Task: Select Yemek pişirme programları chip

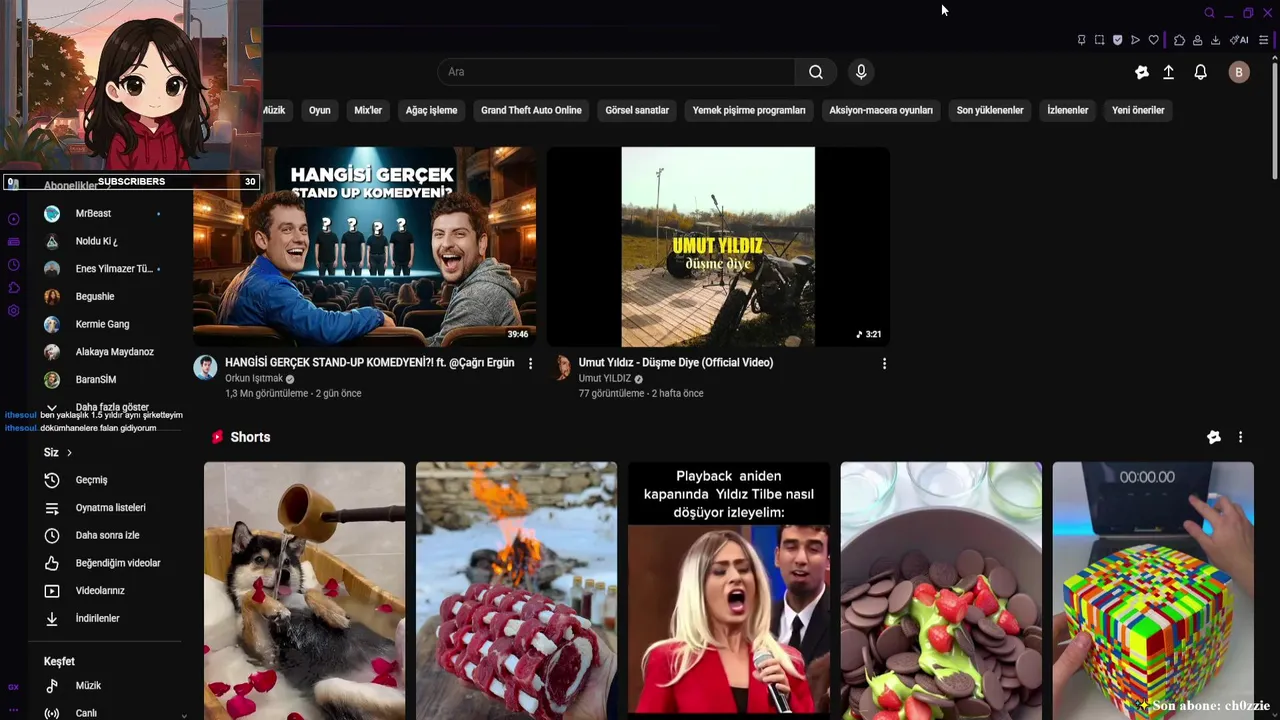Action: (x=749, y=110)
